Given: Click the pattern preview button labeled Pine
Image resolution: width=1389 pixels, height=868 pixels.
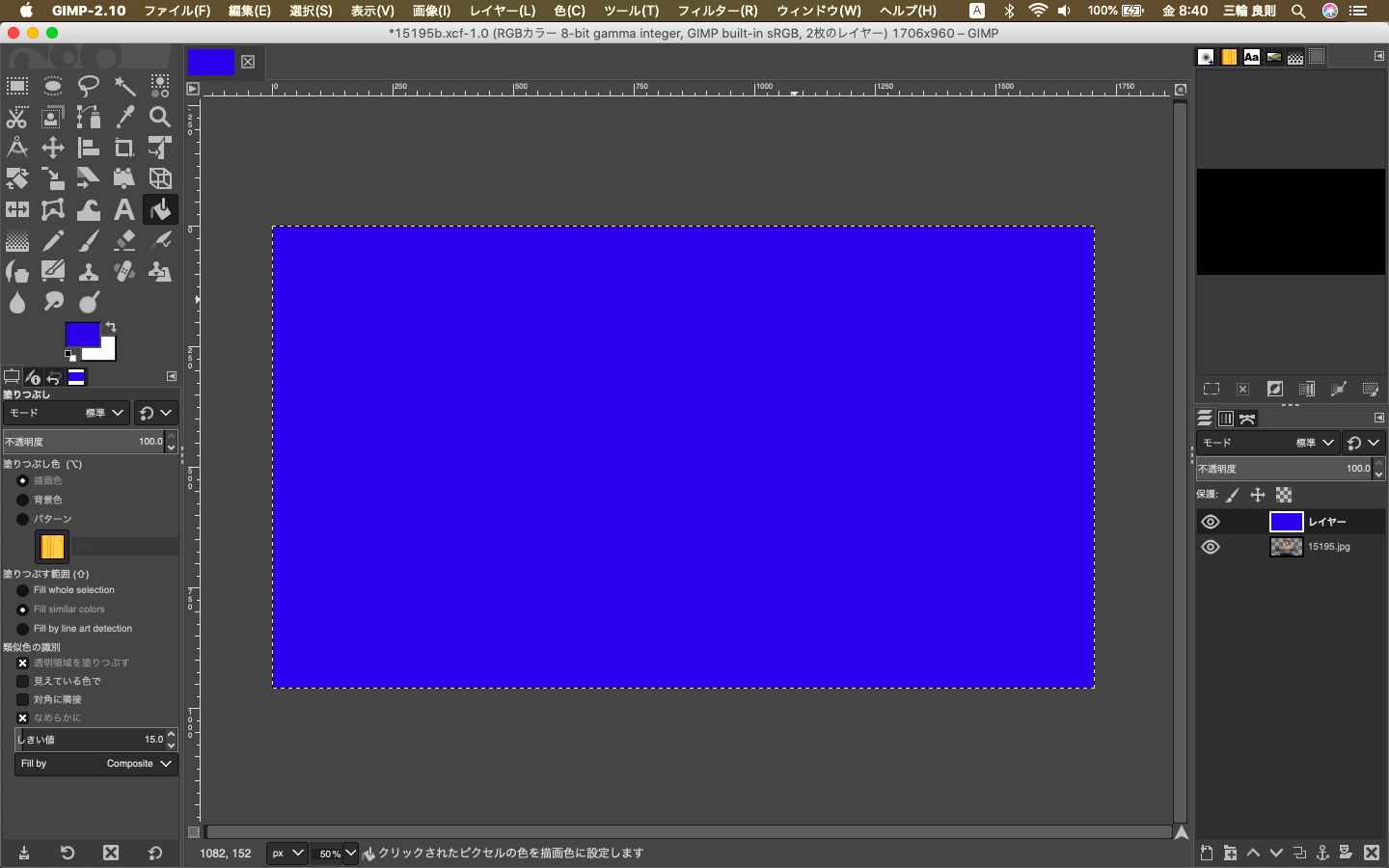Looking at the screenshot, I should [52, 547].
